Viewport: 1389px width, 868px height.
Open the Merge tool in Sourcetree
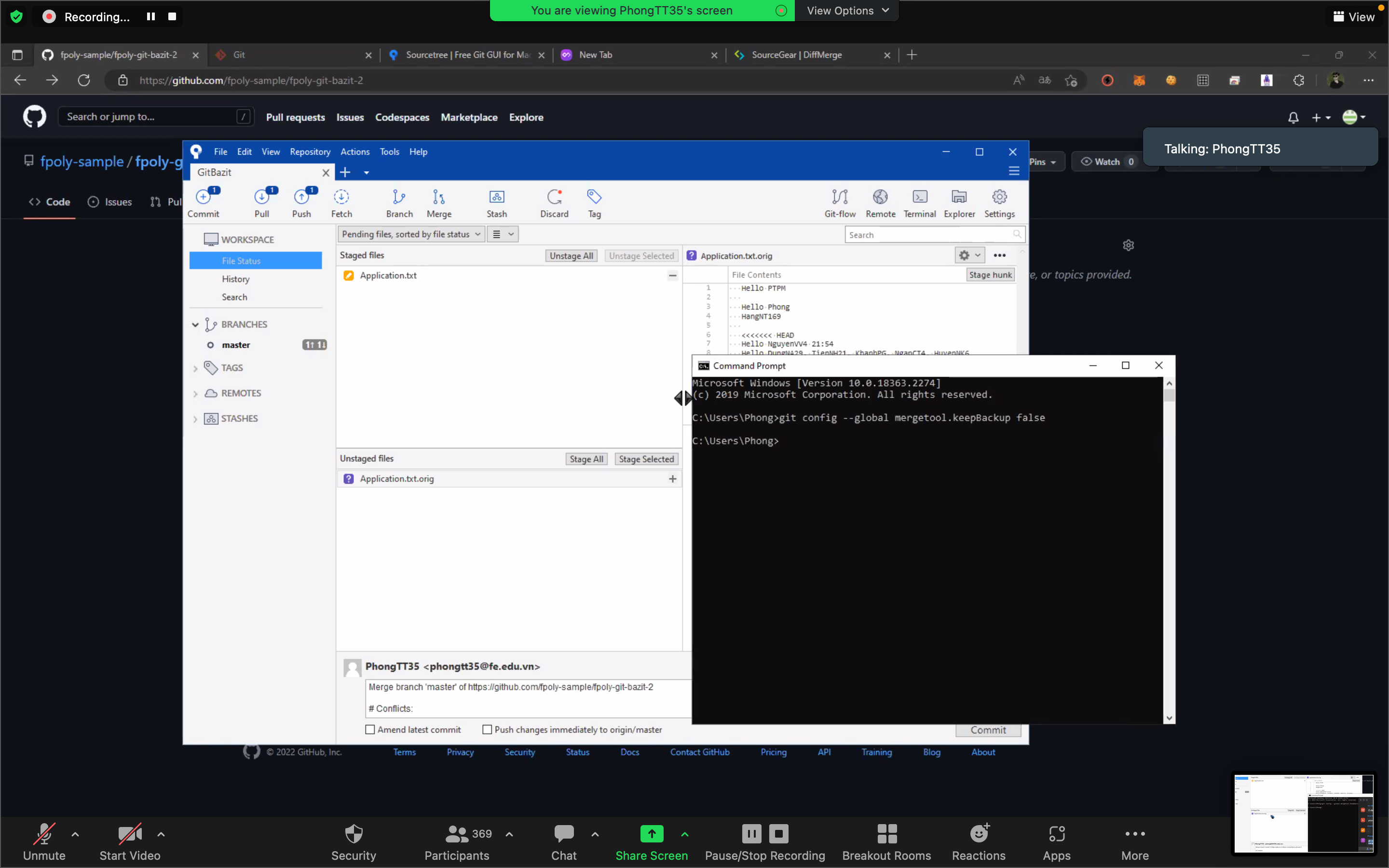coord(439,203)
